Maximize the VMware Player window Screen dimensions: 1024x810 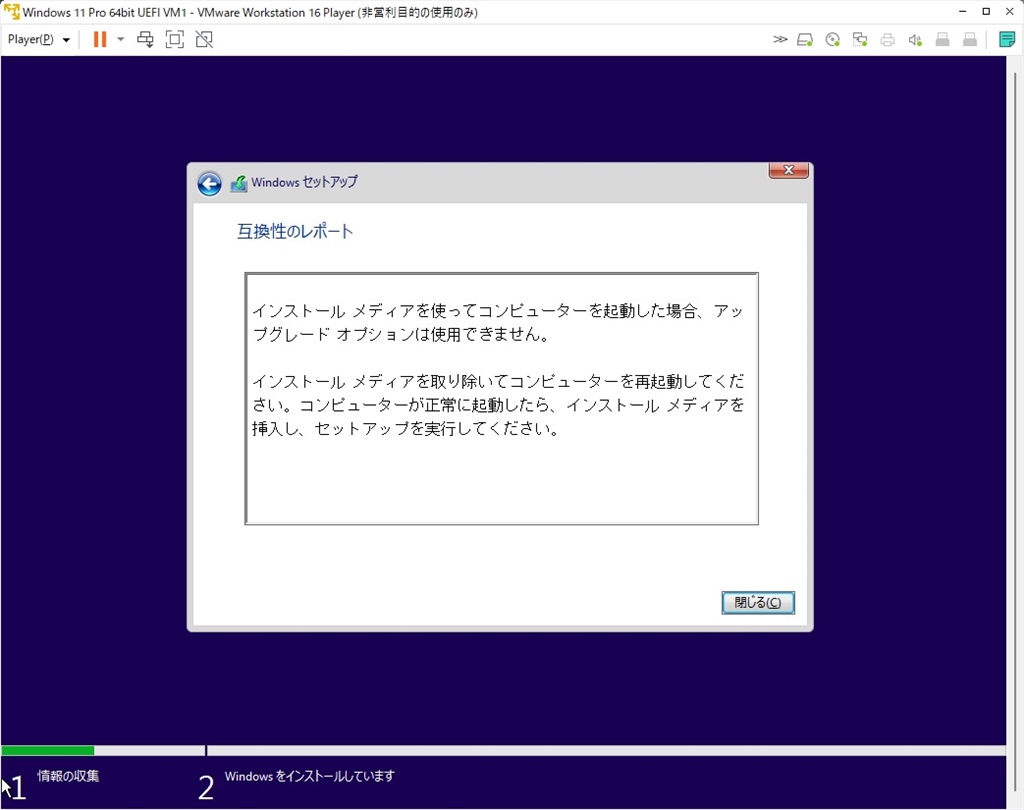coord(986,12)
